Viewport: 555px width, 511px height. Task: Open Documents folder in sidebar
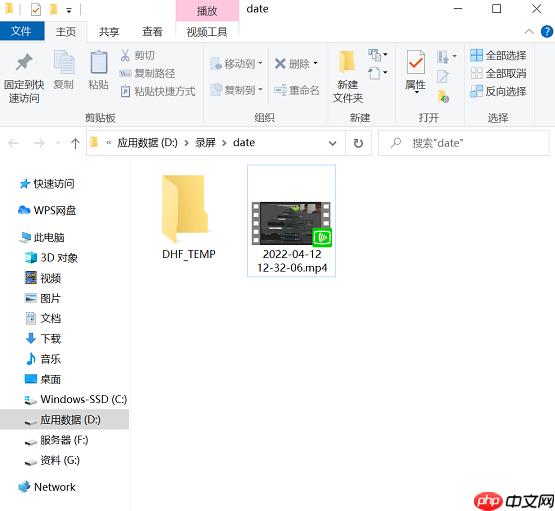point(43,318)
